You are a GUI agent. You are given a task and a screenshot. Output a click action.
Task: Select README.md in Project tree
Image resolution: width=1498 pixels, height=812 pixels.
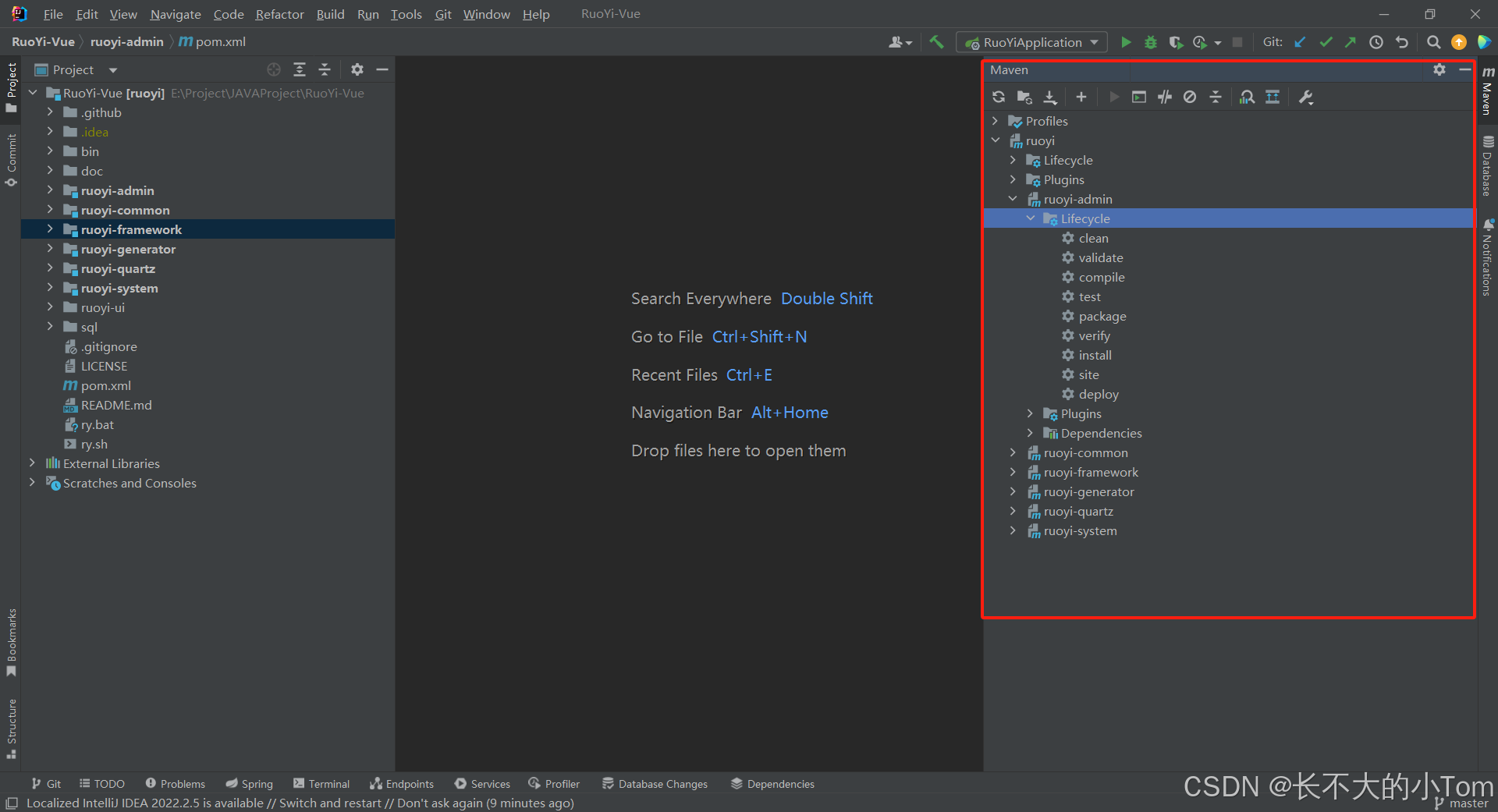pyautogui.click(x=116, y=405)
